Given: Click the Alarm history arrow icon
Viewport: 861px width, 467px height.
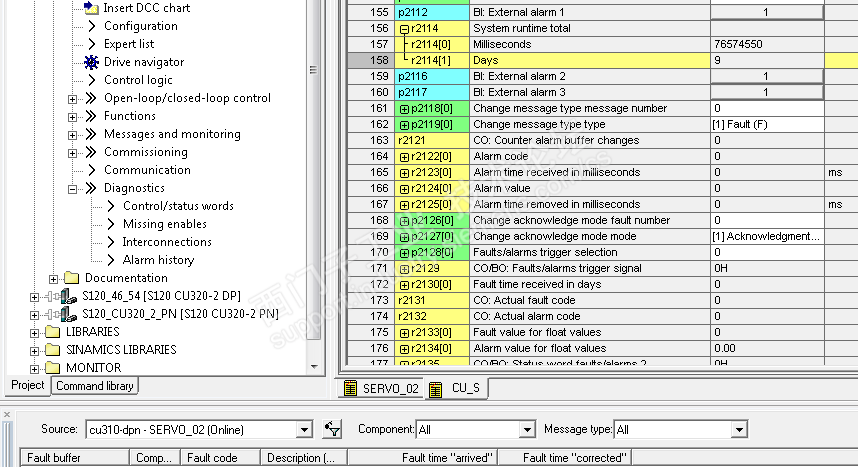Looking at the screenshot, I should pyautogui.click(x=111, y=260).
